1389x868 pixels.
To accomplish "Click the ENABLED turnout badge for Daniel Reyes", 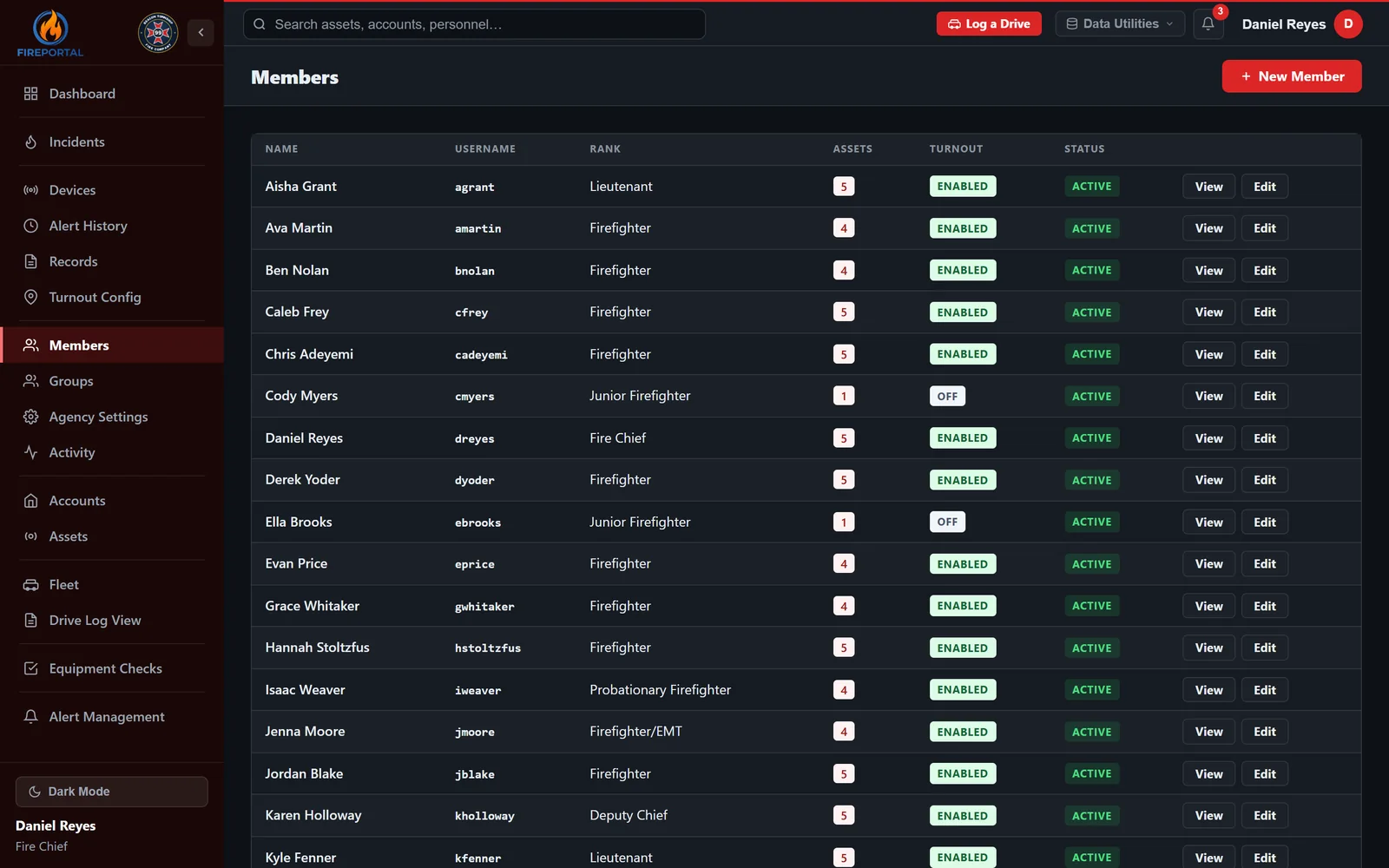I will pos(962,438).
